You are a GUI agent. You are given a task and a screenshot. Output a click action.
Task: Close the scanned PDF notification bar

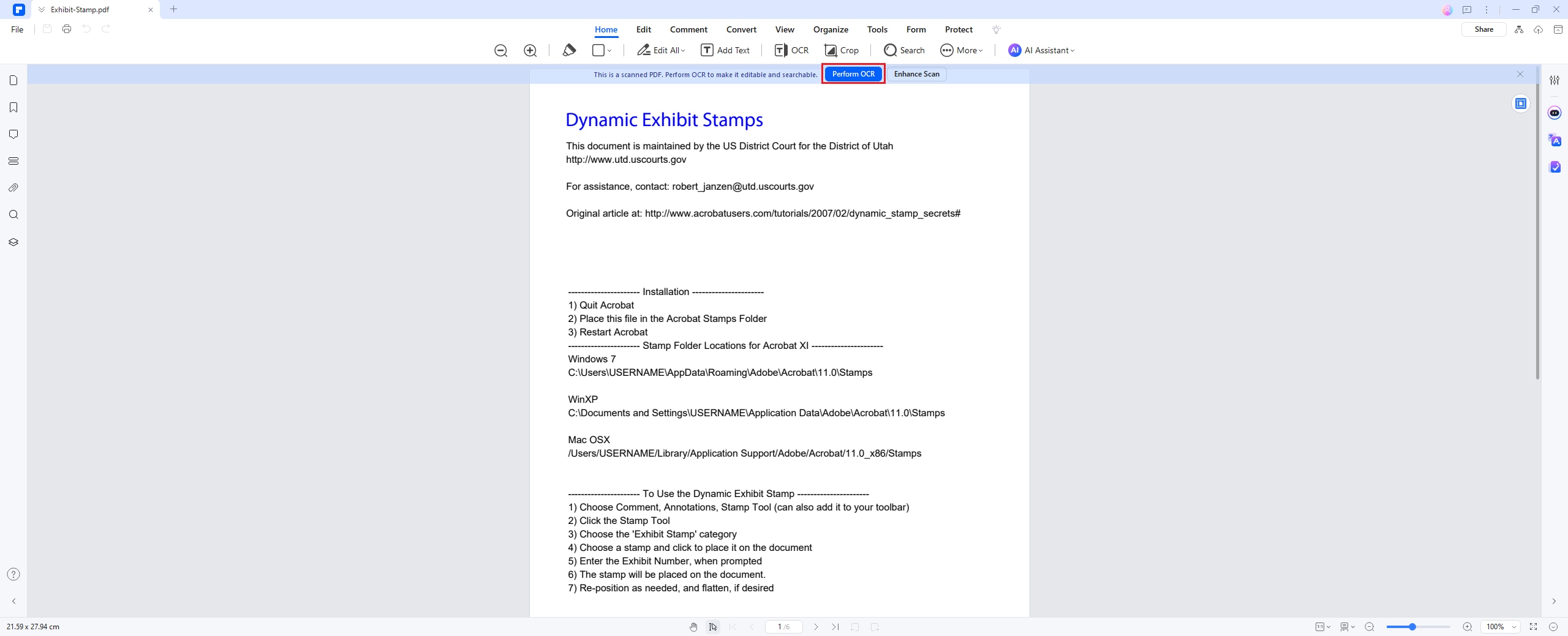point(1520,74)
